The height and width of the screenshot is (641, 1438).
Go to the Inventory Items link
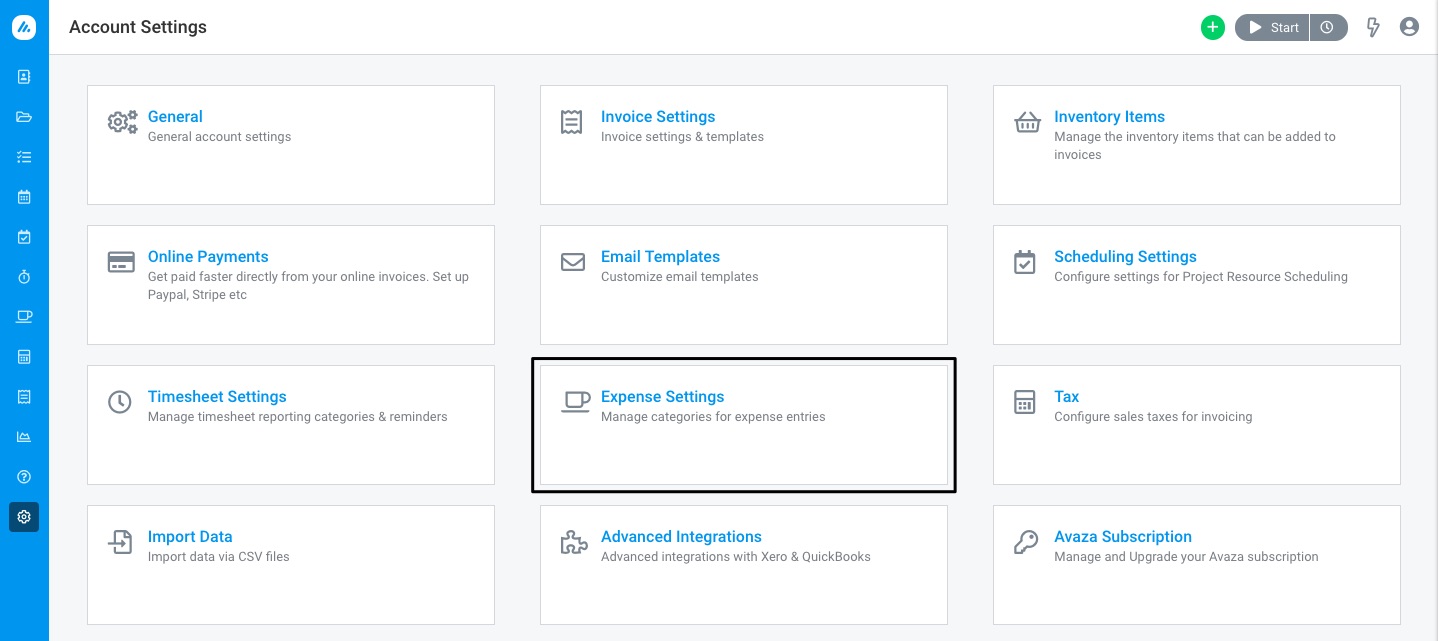click(1109, 117)
